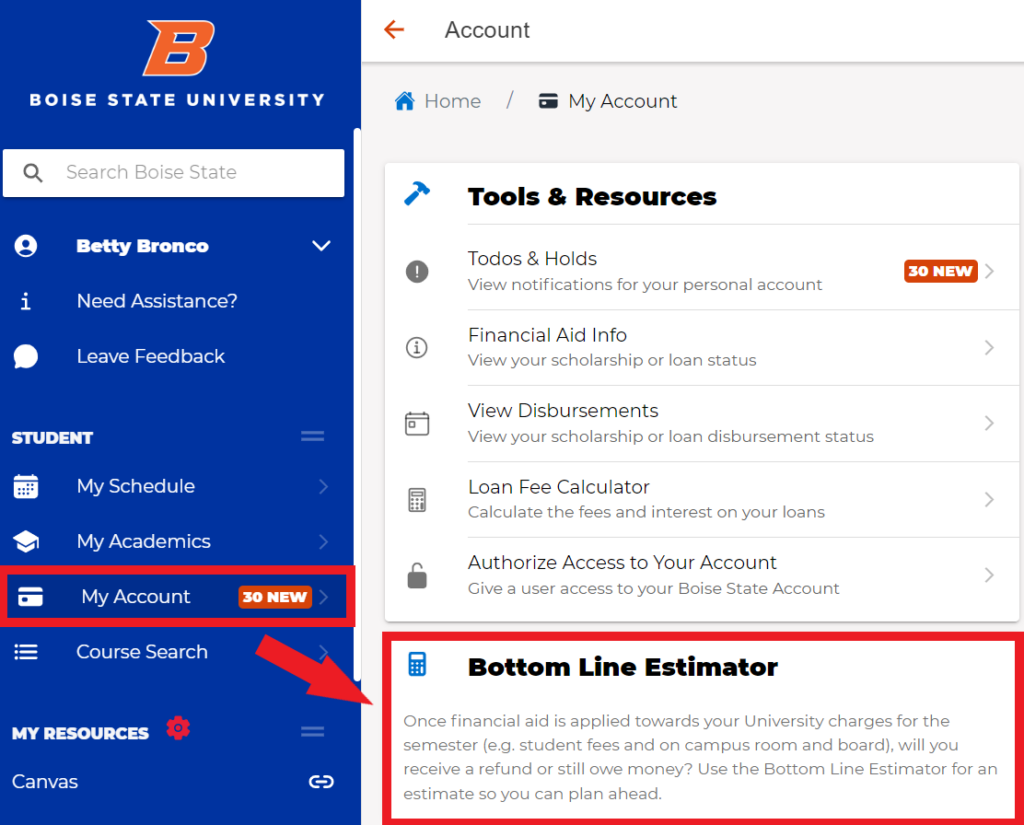The width and height of the screenshot is (1024, 825).
Task: Open My Schedule in the sidebar
Action: [x=173, y=487]
